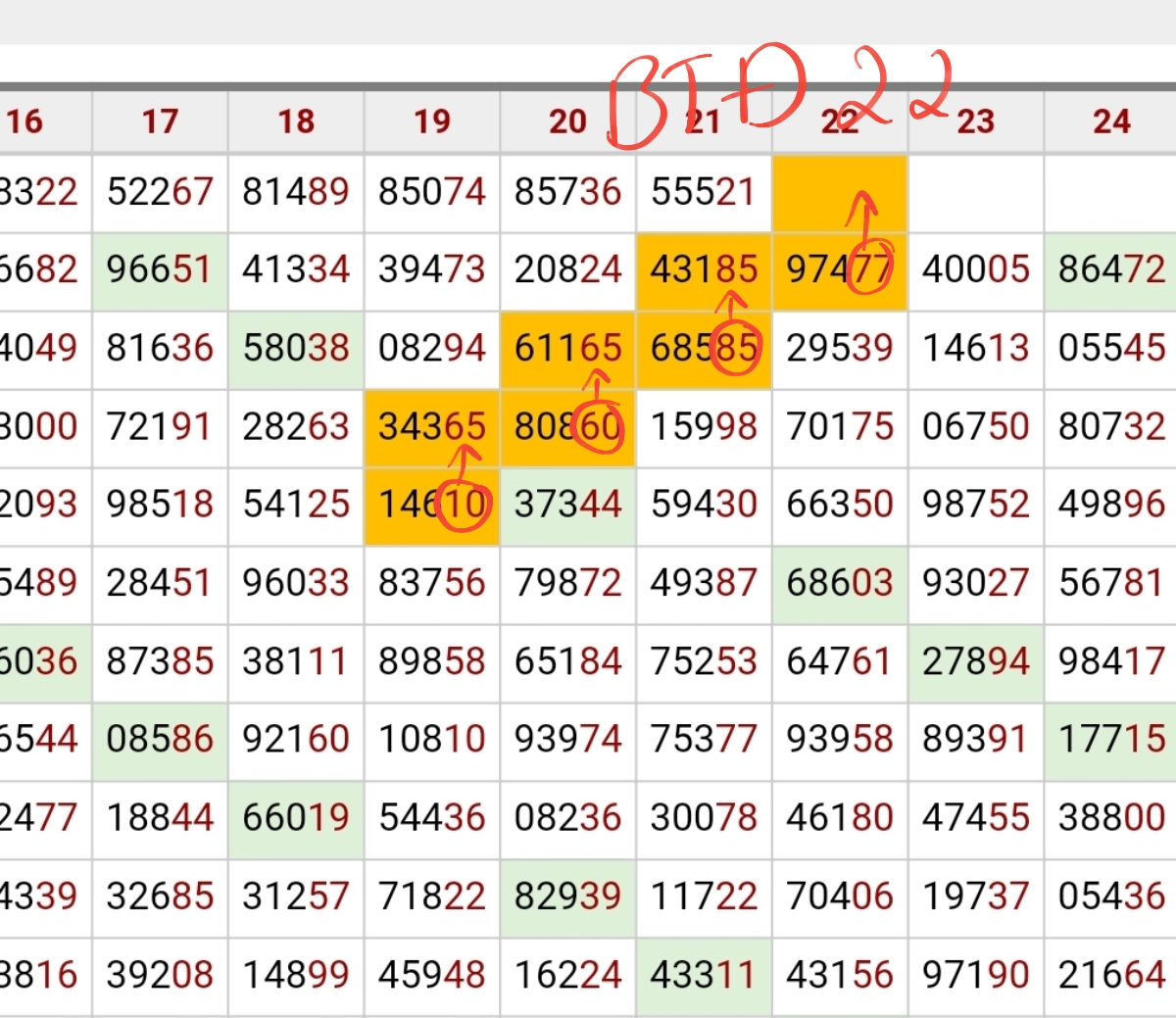Select green highlighted cell 37344
This screenshot has width=1176, height=1018.
point(567,505)
